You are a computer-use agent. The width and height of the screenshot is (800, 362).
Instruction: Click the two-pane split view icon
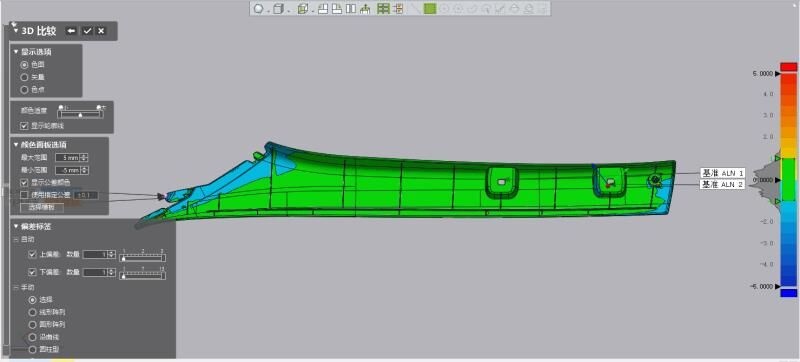click(351, 9)
